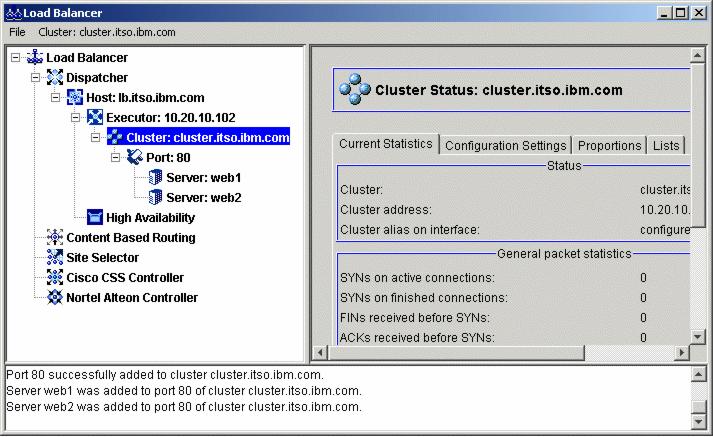Collapse the Executor 10.20.10.102 node
Screen dimensions: 713x437
(x=75, y=118)
